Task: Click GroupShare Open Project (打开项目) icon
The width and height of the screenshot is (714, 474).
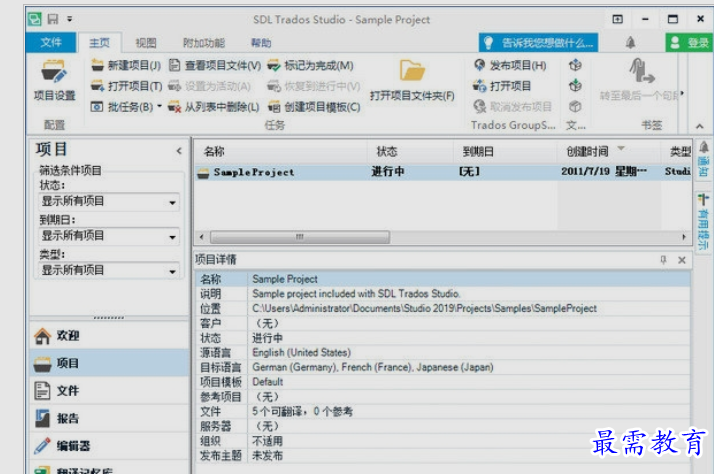Action: click(x=479, y=86)
